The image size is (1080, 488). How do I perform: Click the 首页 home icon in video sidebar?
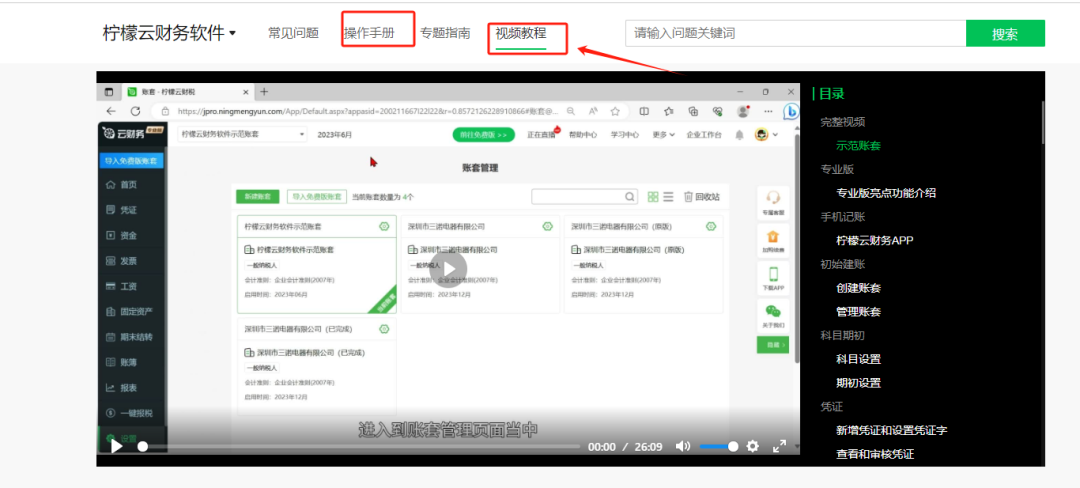click(110, 184)
